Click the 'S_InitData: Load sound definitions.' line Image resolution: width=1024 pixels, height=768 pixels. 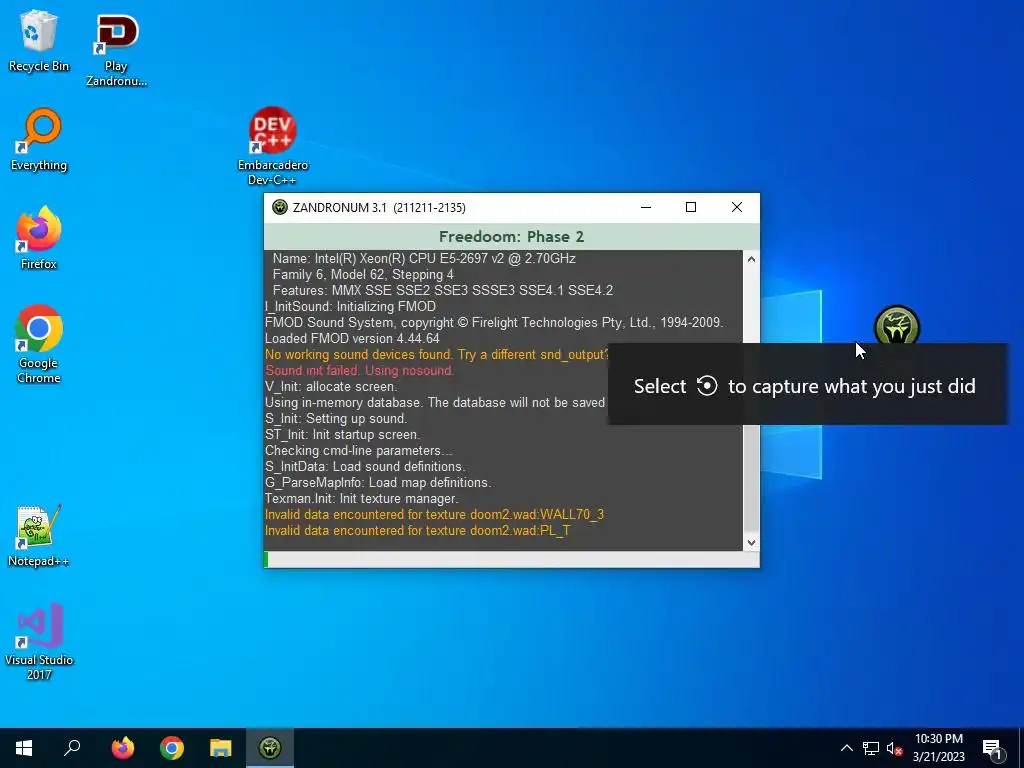tap(365, 466)
